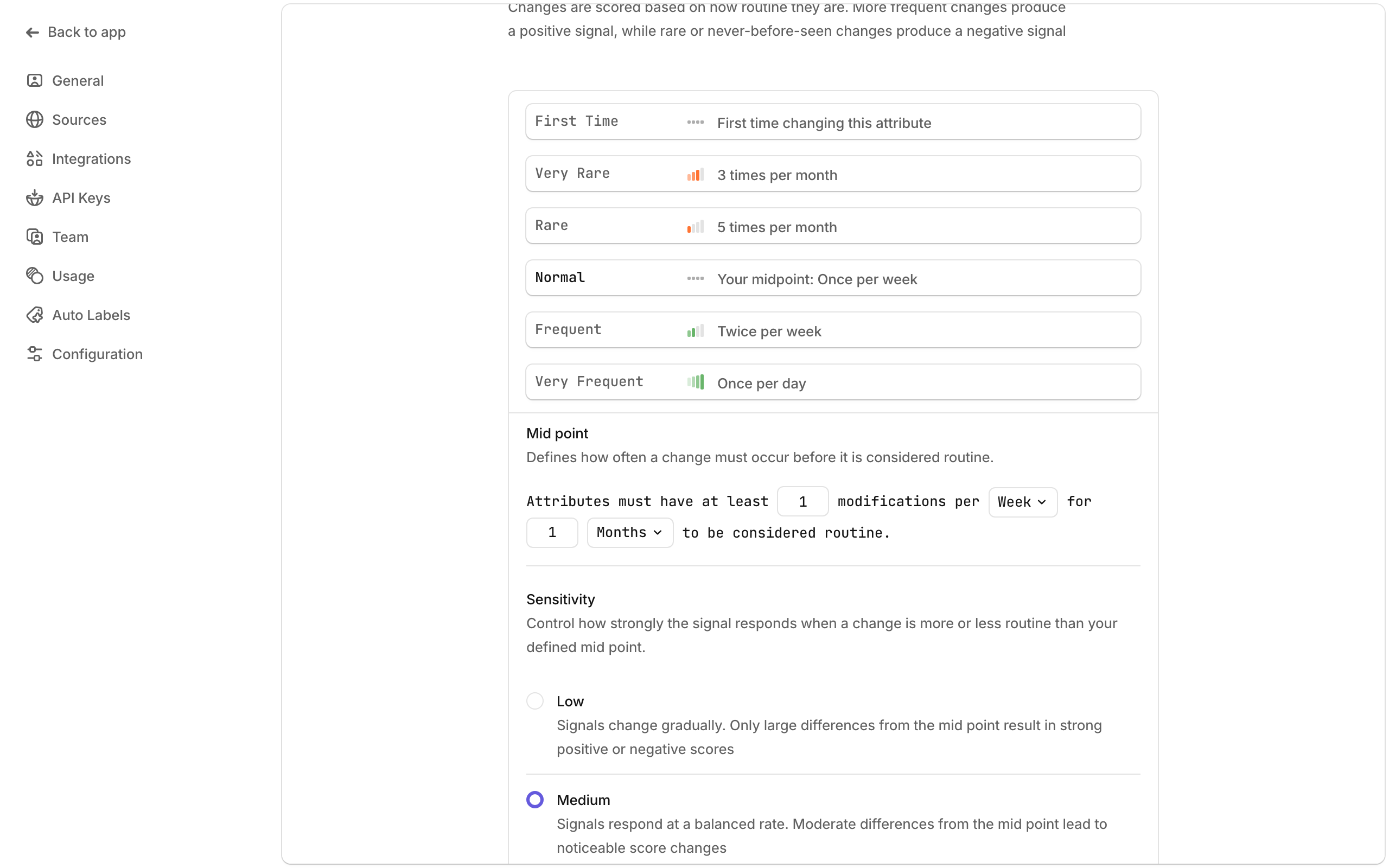Image resolution: width=1389 pixels, height=868 pixels.
Task: Click the Configuration sliders icon
Action: (34, 354)
